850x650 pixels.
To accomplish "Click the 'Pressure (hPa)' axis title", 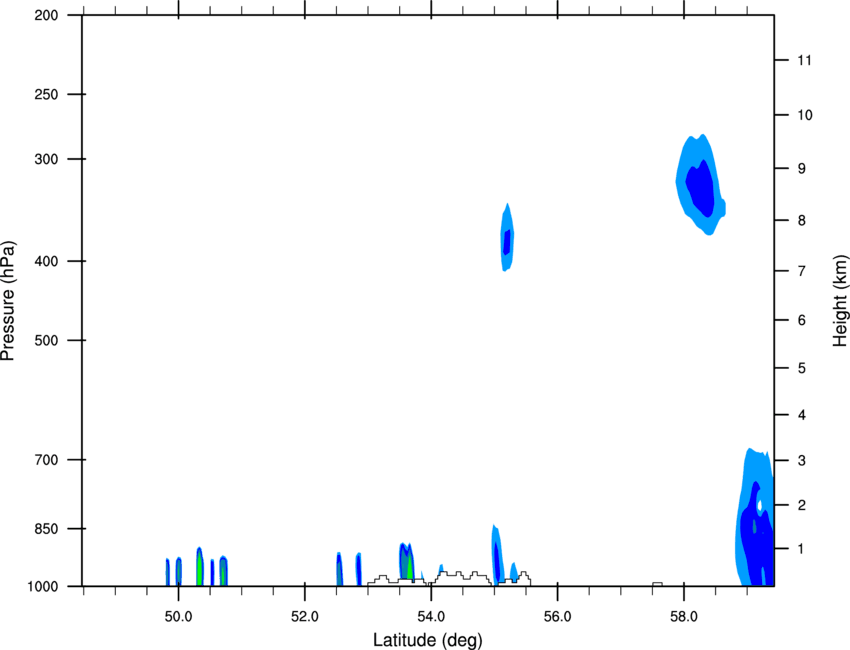I will (8, 301).
